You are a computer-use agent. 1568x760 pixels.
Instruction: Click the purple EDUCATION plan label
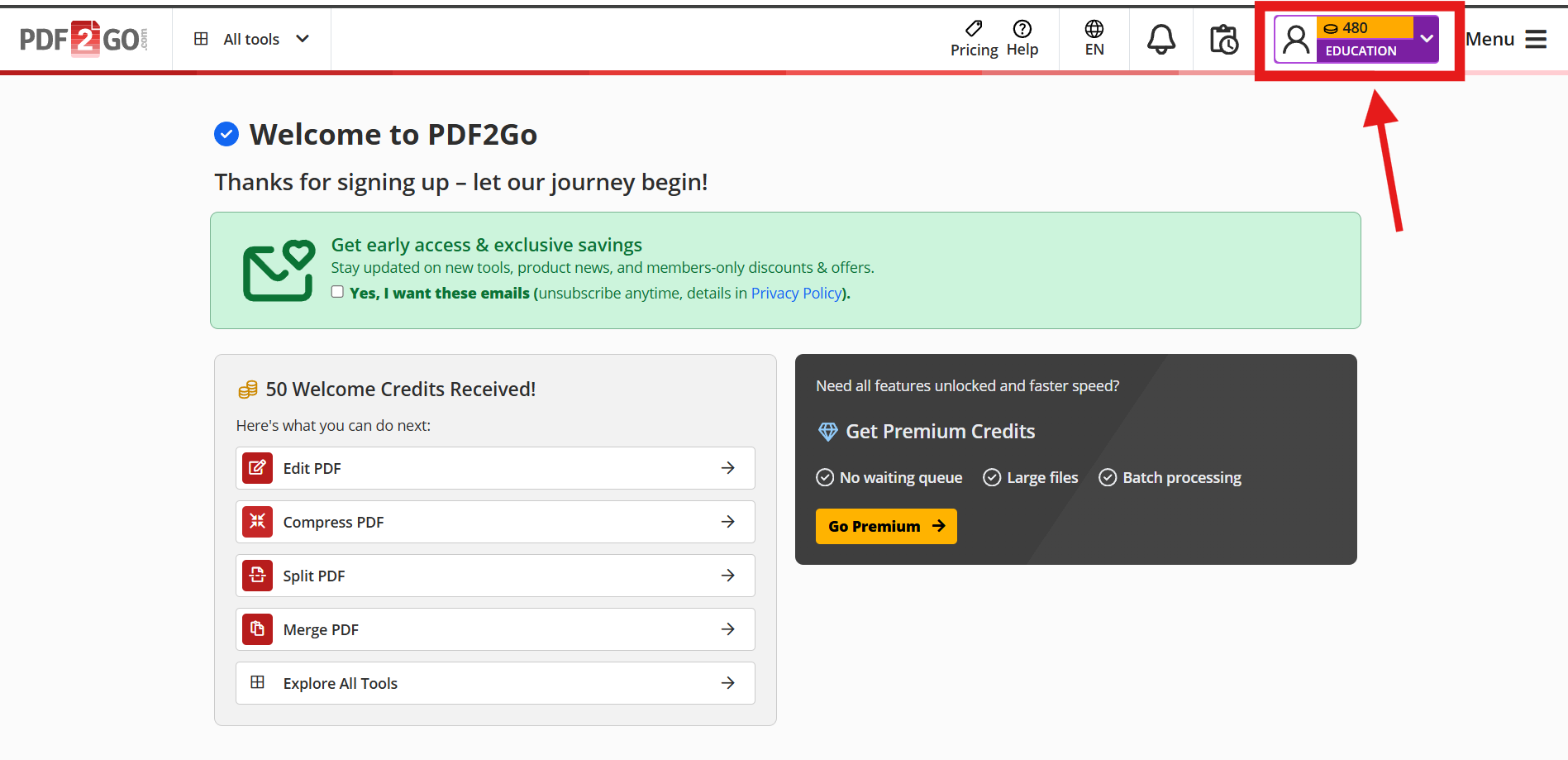tap(1361, 51)
